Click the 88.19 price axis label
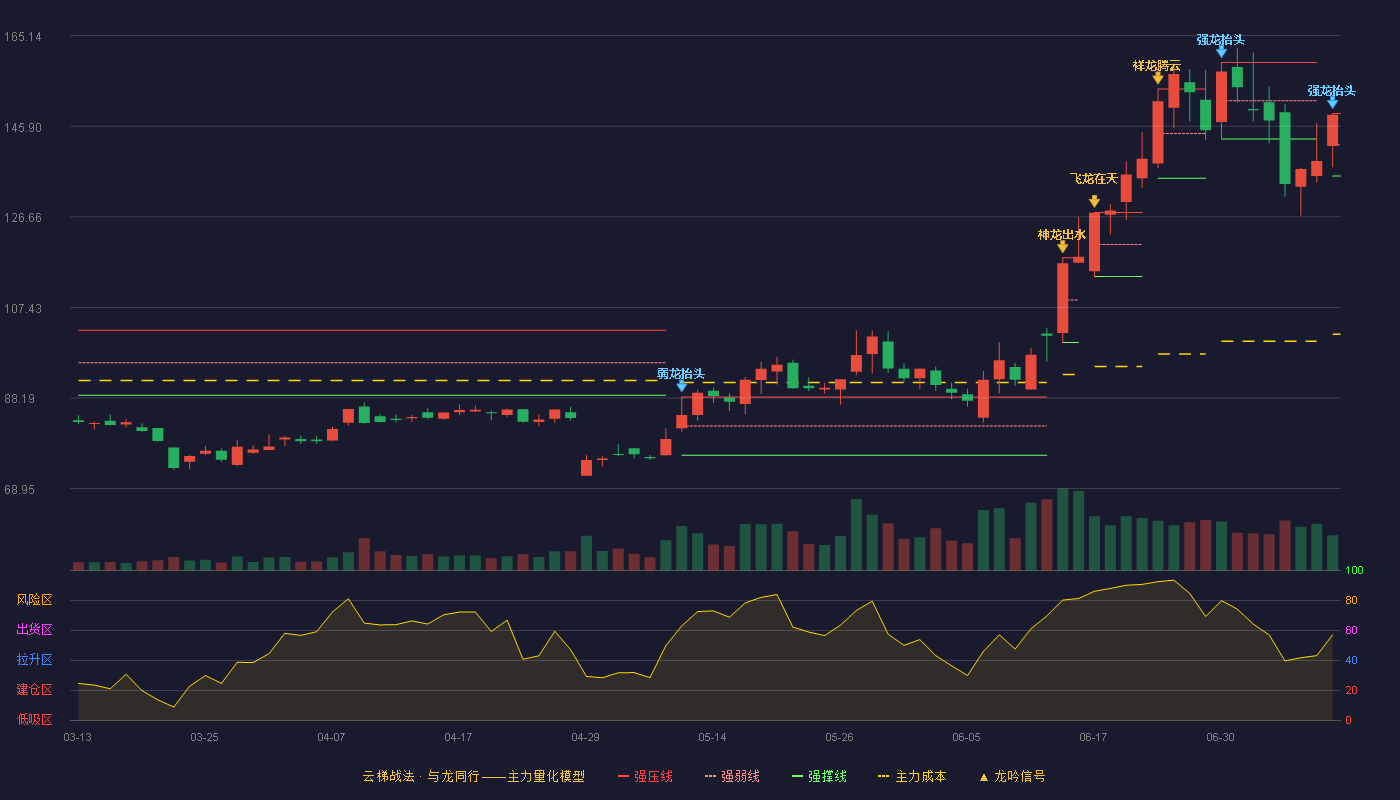Image resolution: width=1400 pixels, height=800 pixels. tap(20, 399)
